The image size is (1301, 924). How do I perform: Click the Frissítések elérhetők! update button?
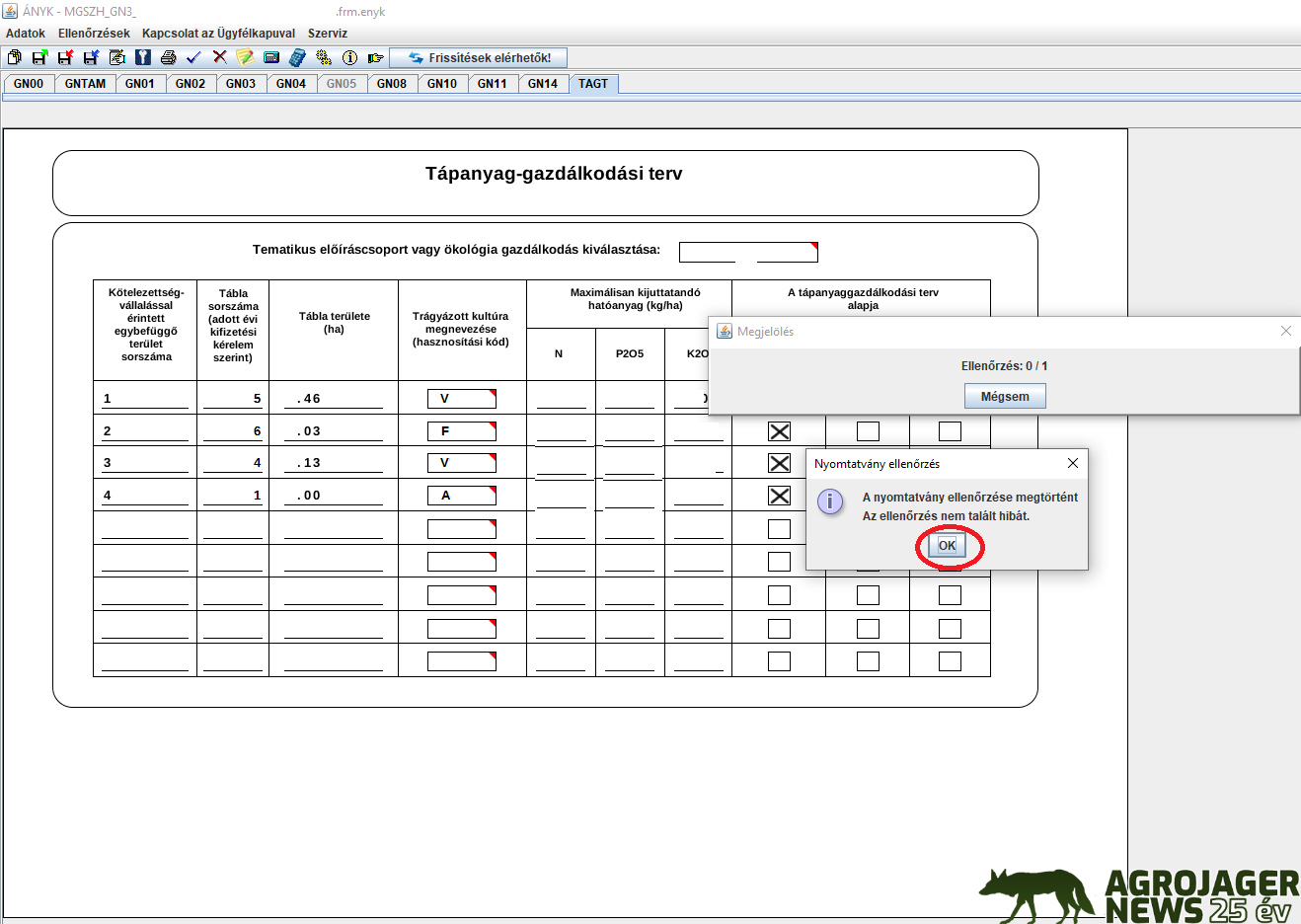click(479, 58)
